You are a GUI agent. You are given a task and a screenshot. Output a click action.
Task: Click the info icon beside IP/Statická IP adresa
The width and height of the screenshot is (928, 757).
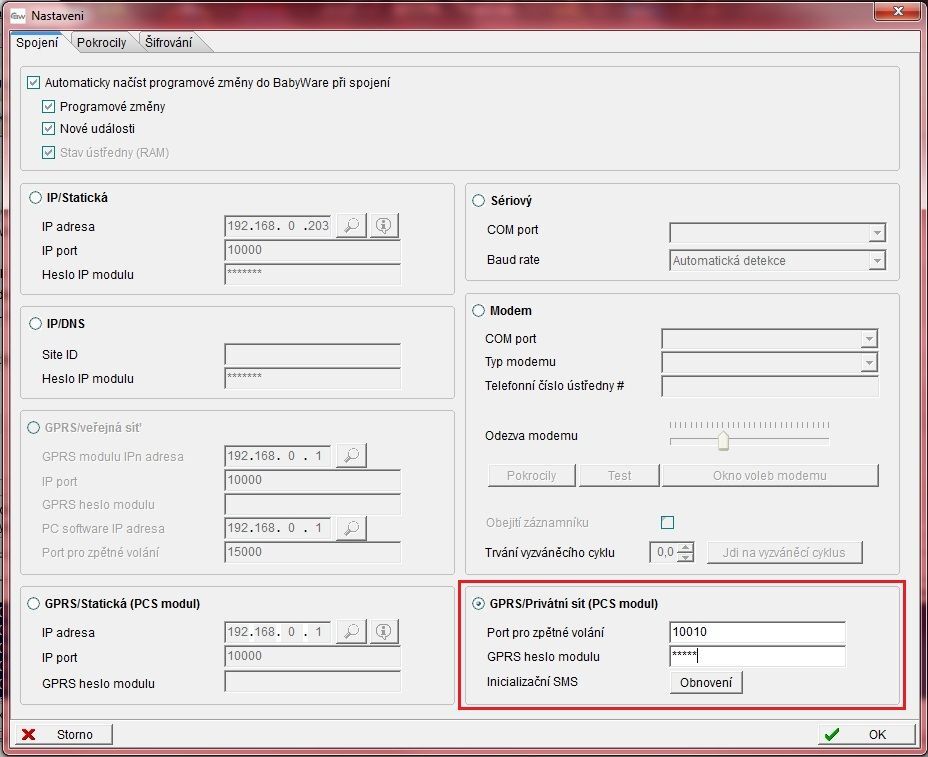pyautogui.click(x=384, y=226)
